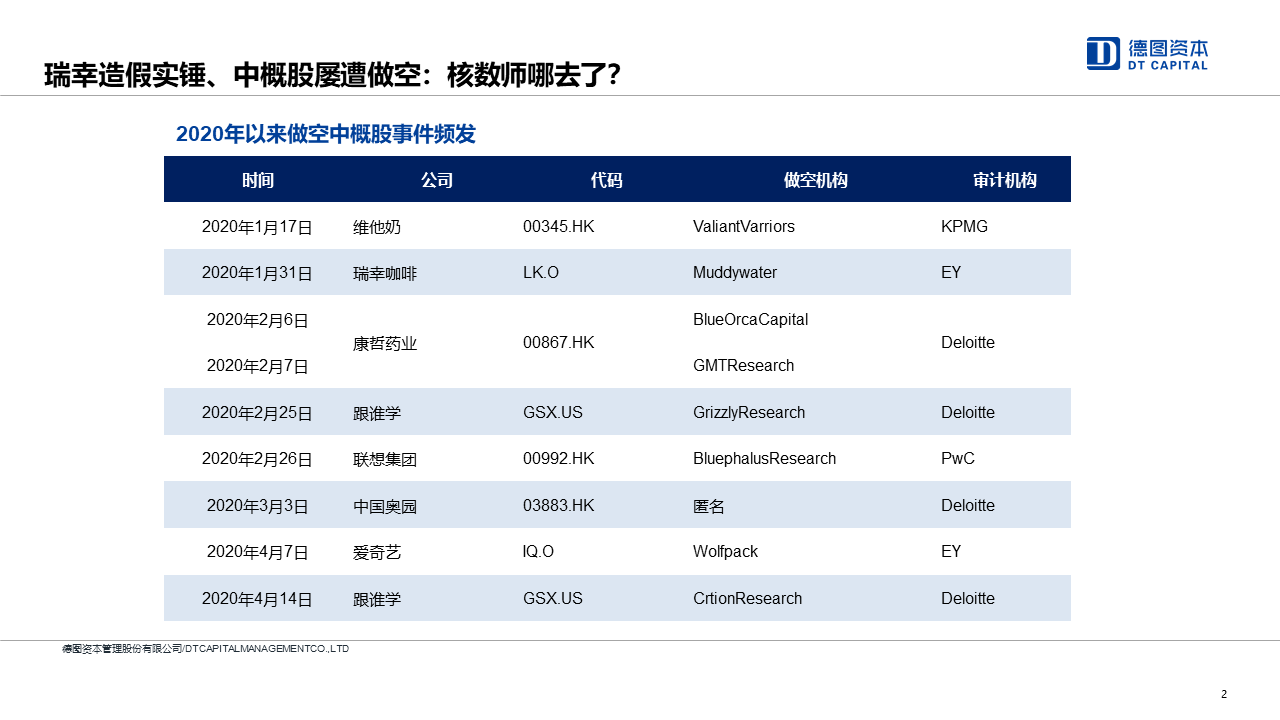The image size is (1280, 720).
Task: Click the 德图资本 logo text
Action: pyautogui.click(x=1167, y=47)
